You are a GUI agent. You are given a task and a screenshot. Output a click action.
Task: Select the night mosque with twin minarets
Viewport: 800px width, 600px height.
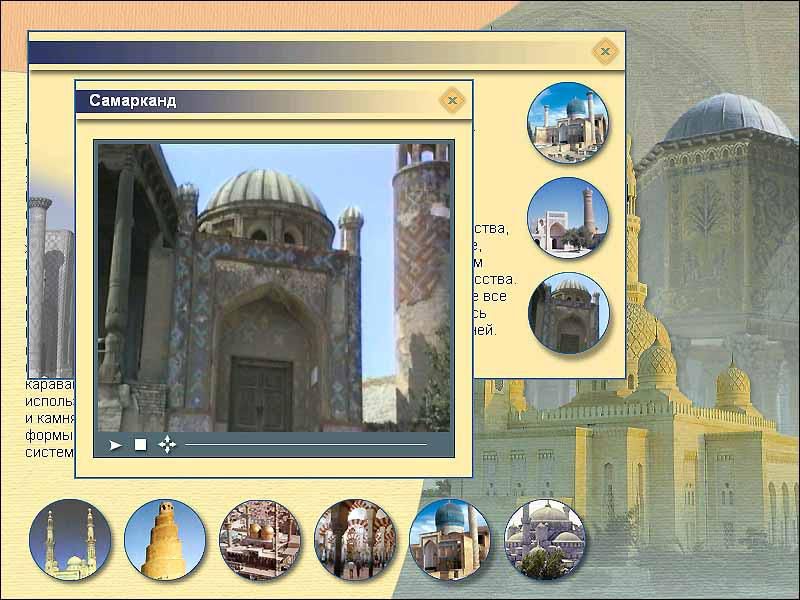point(70,540)
